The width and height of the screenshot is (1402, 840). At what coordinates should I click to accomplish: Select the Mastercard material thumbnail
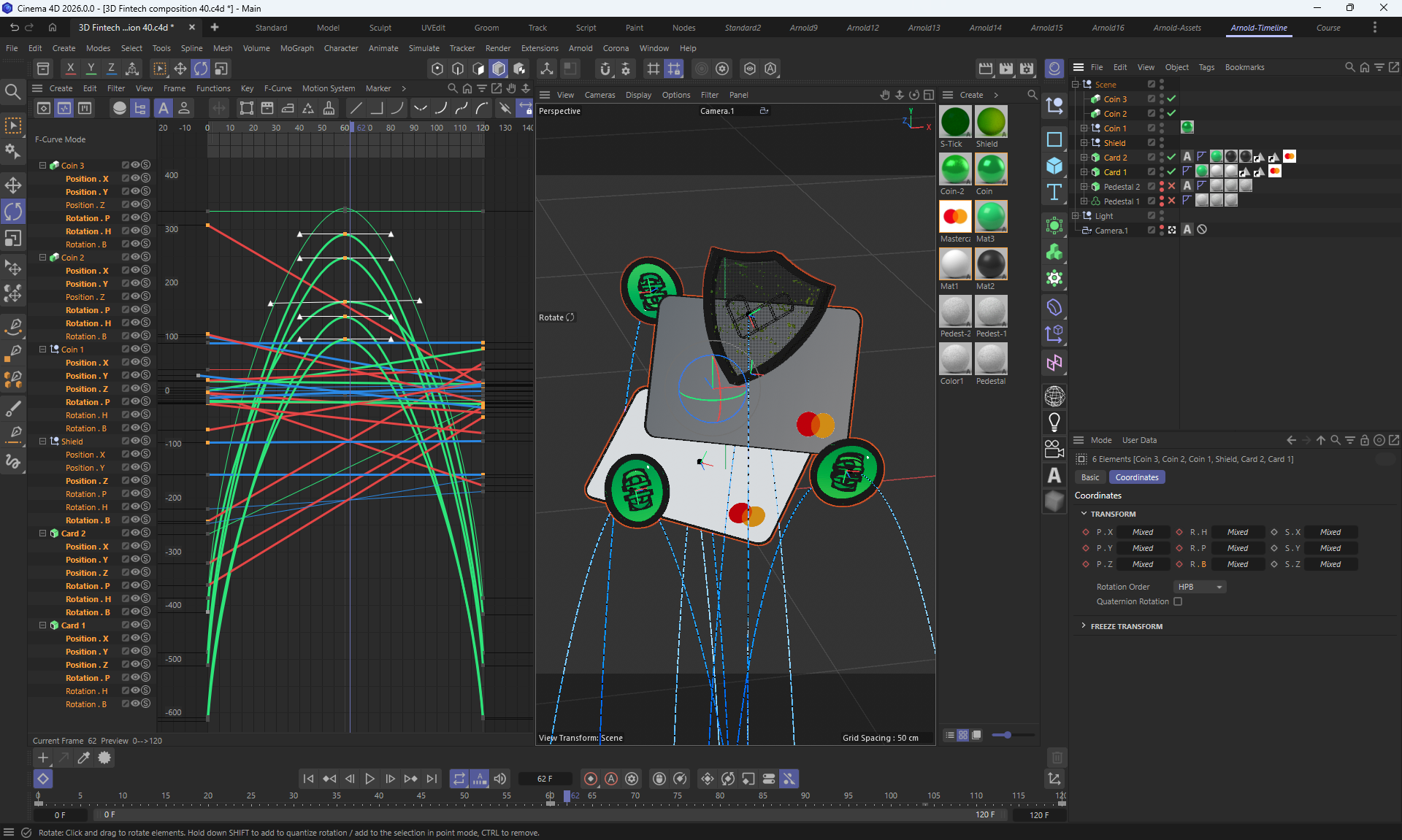point(954,217)
